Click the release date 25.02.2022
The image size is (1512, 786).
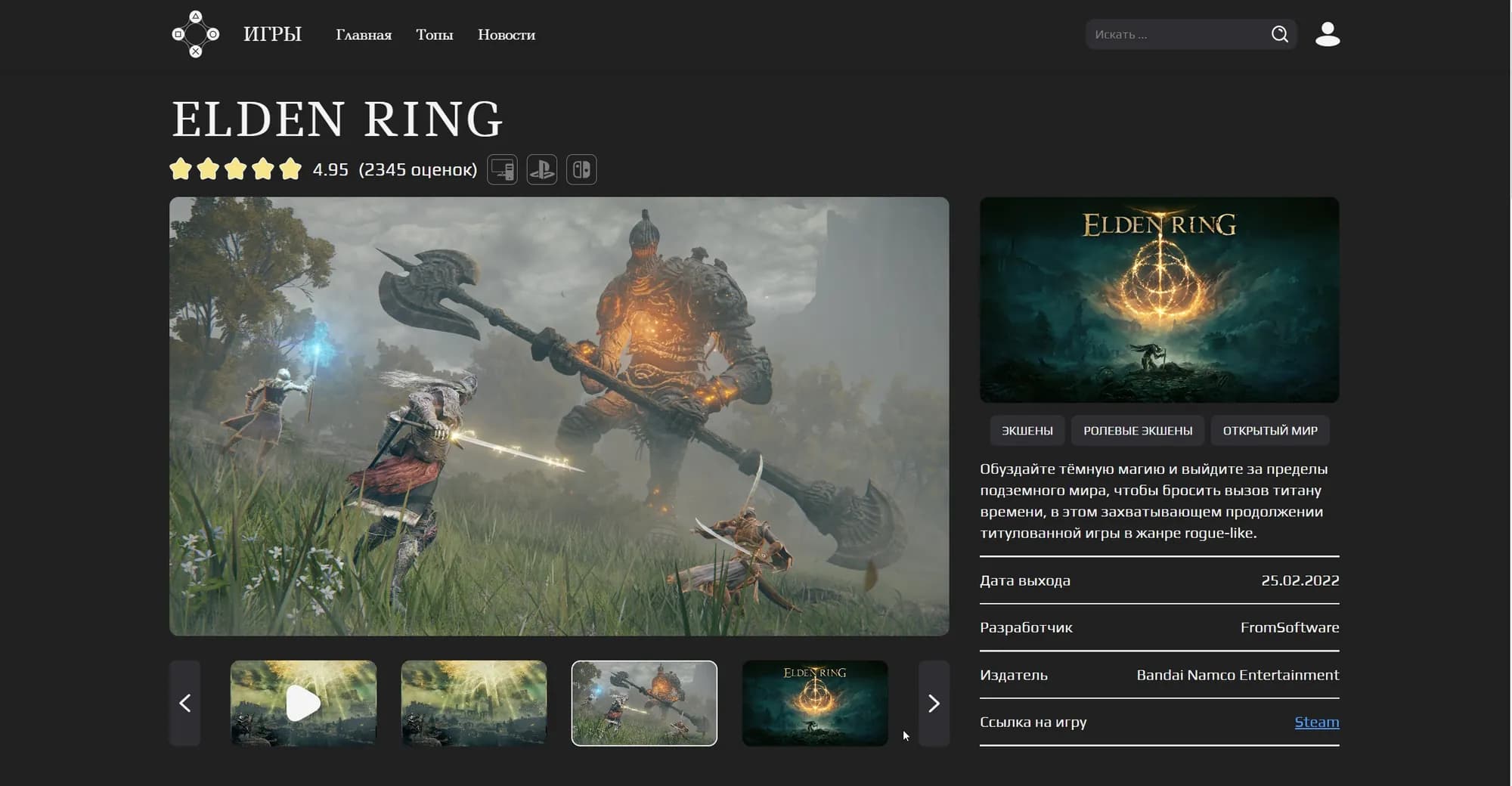(1300, 580)
